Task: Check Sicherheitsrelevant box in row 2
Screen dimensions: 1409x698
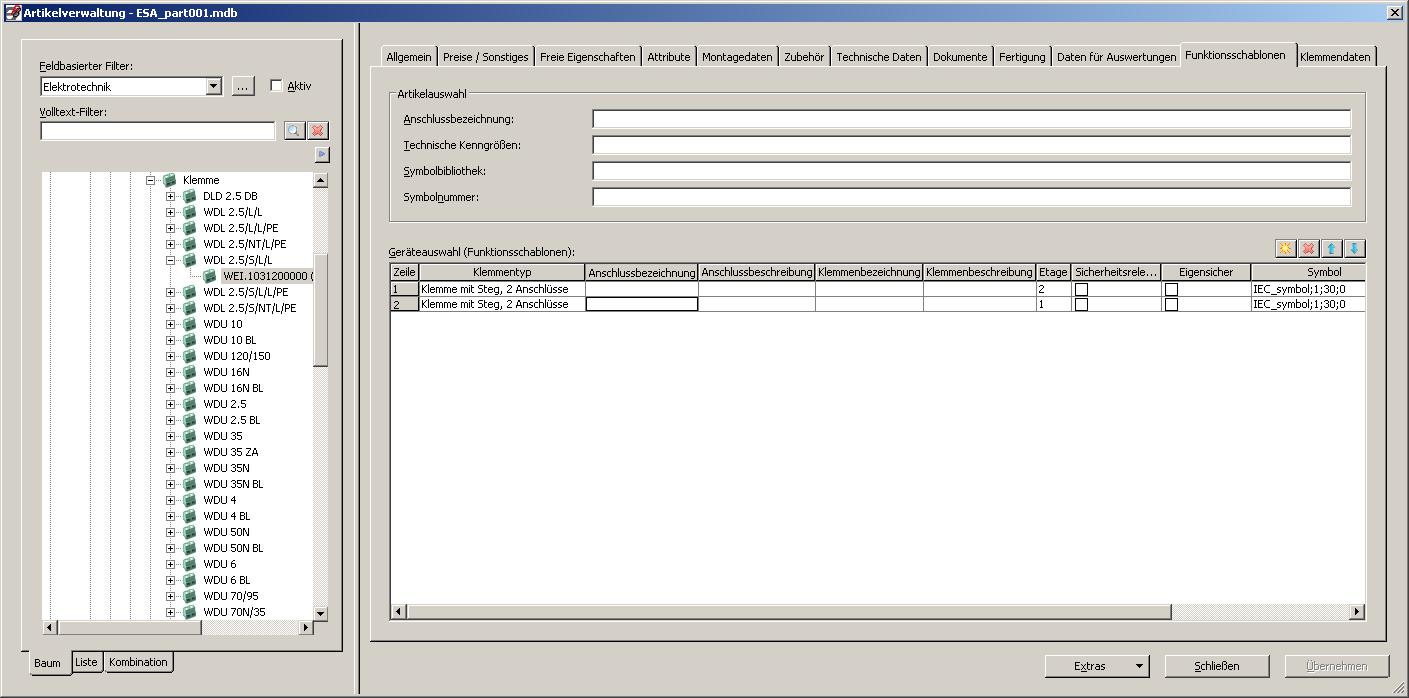Action: [1081, 304]
